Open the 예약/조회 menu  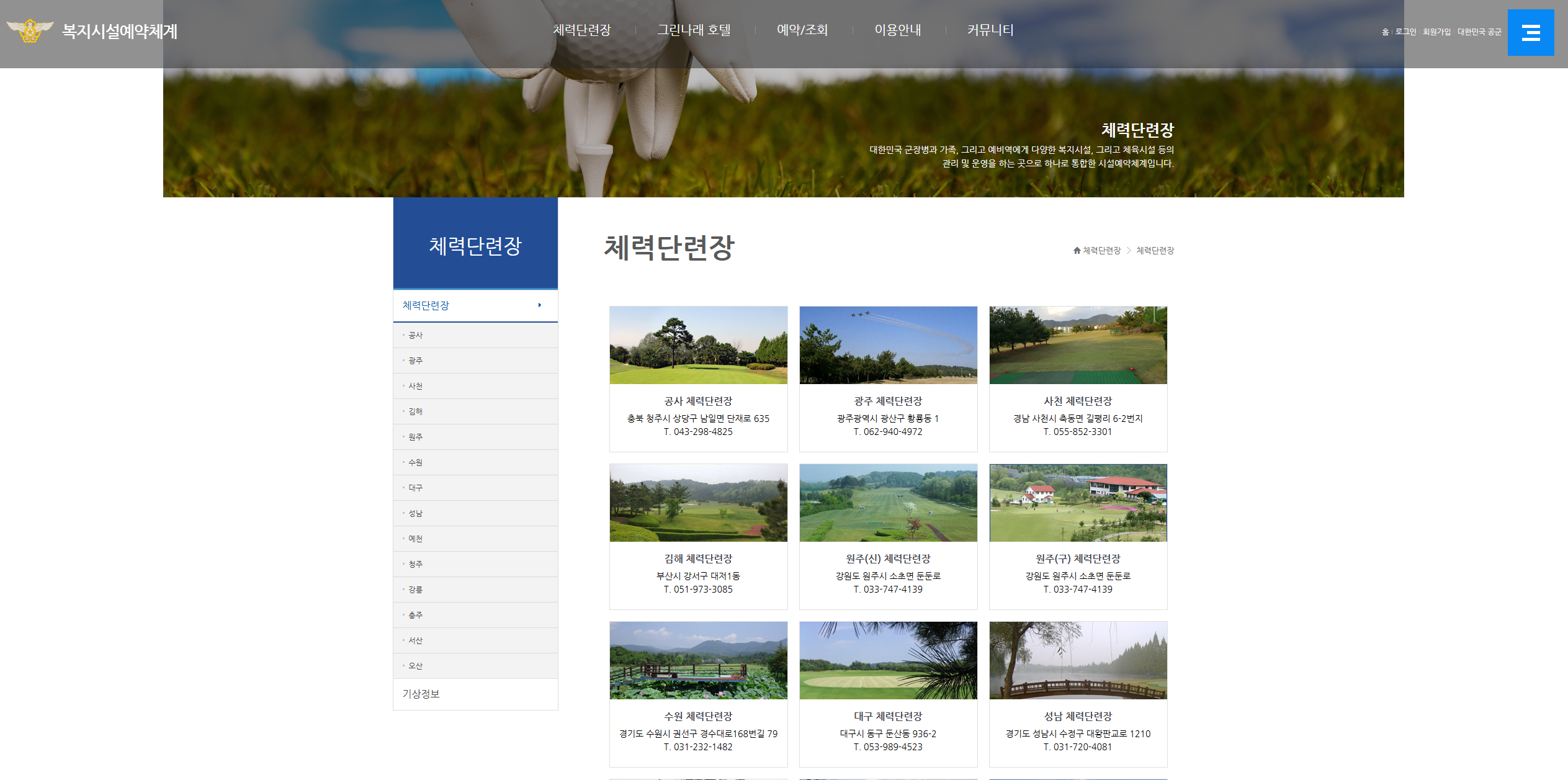[802, 30]
